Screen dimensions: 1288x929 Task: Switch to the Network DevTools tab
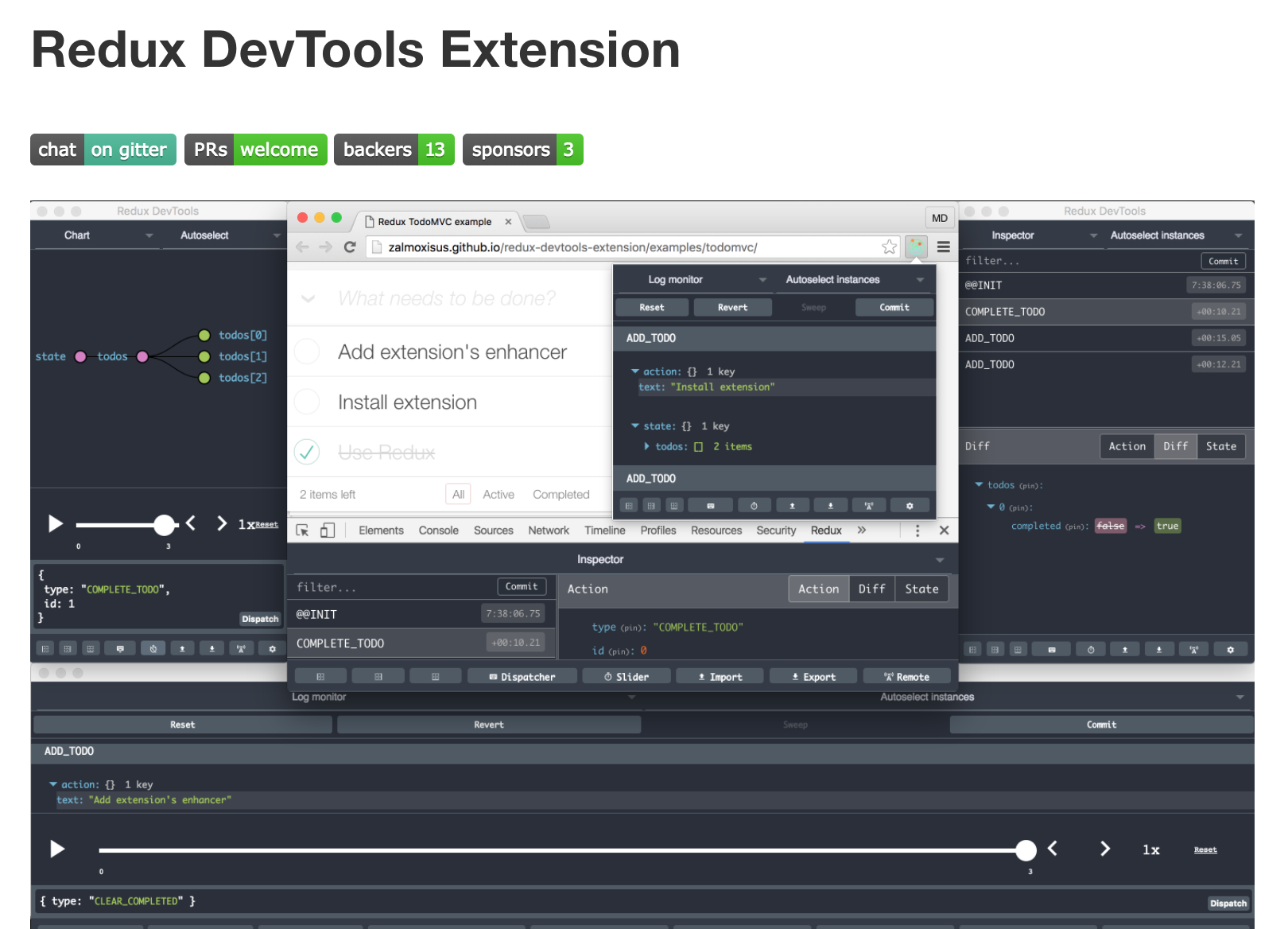click(x=549, y=531)
